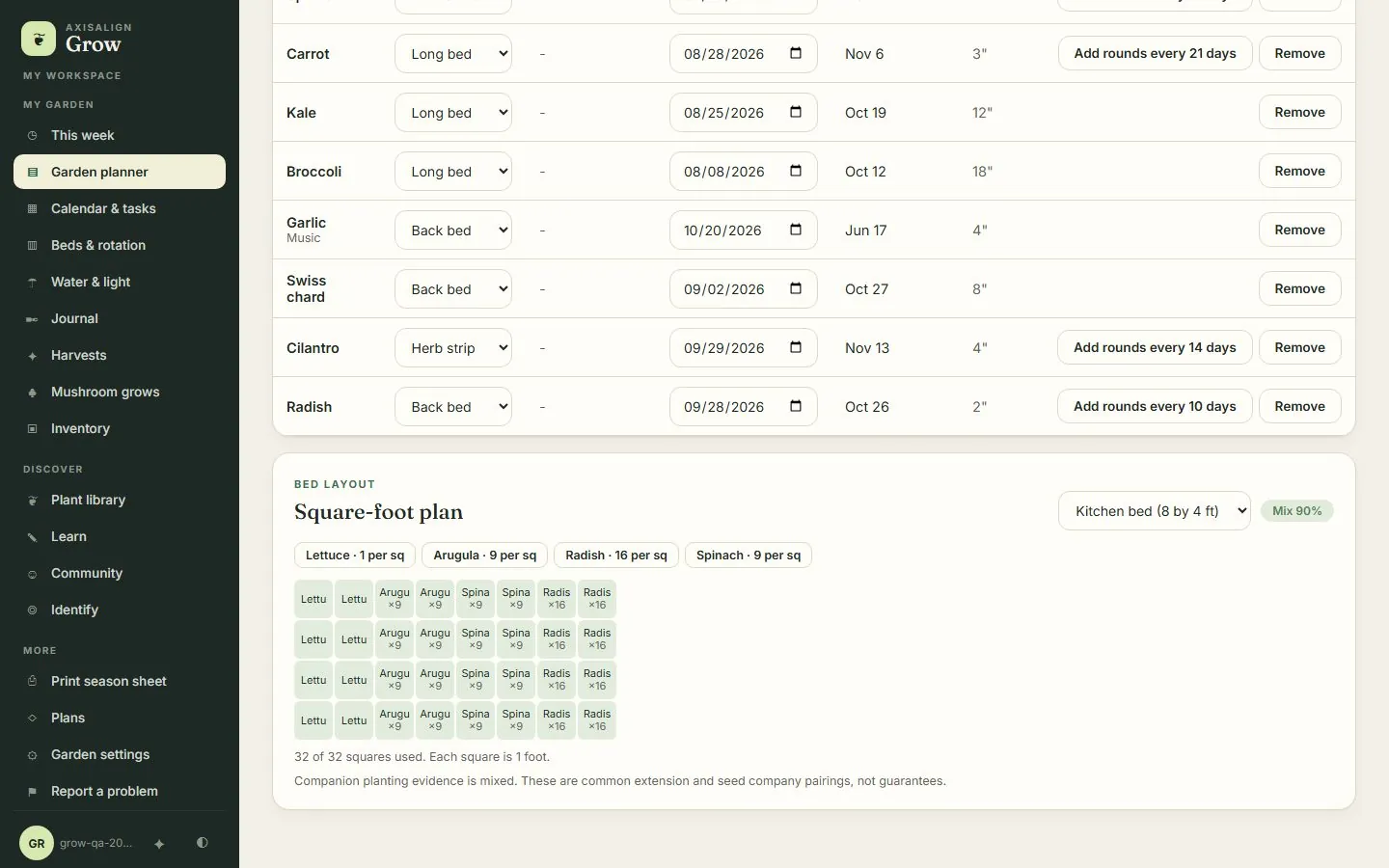Go to Plans in the sidebar
The height and width of the screenshot is (868, 1389).
120,718
